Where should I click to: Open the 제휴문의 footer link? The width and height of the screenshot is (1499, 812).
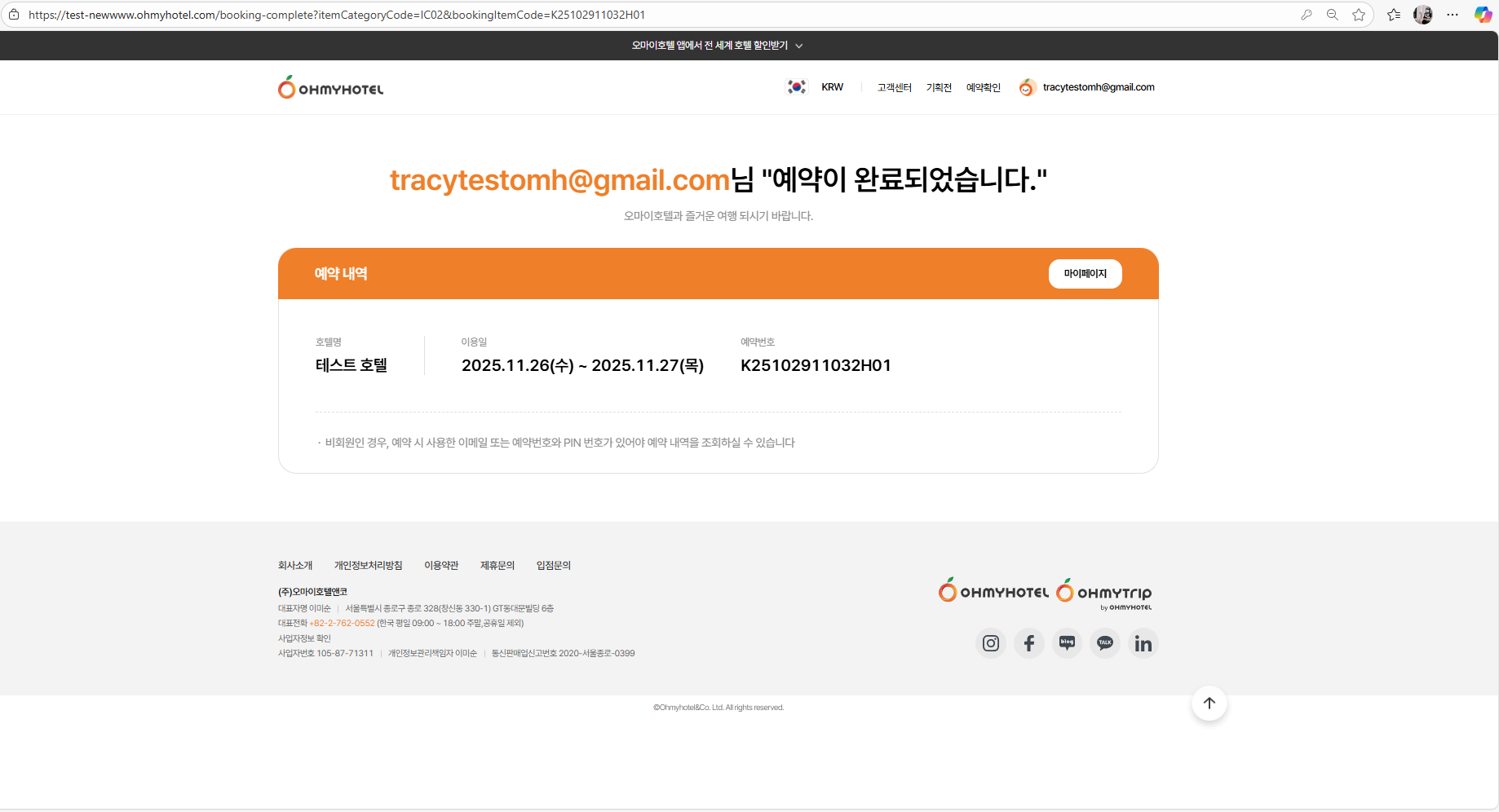pyautogui.click(x=497, y=566)
